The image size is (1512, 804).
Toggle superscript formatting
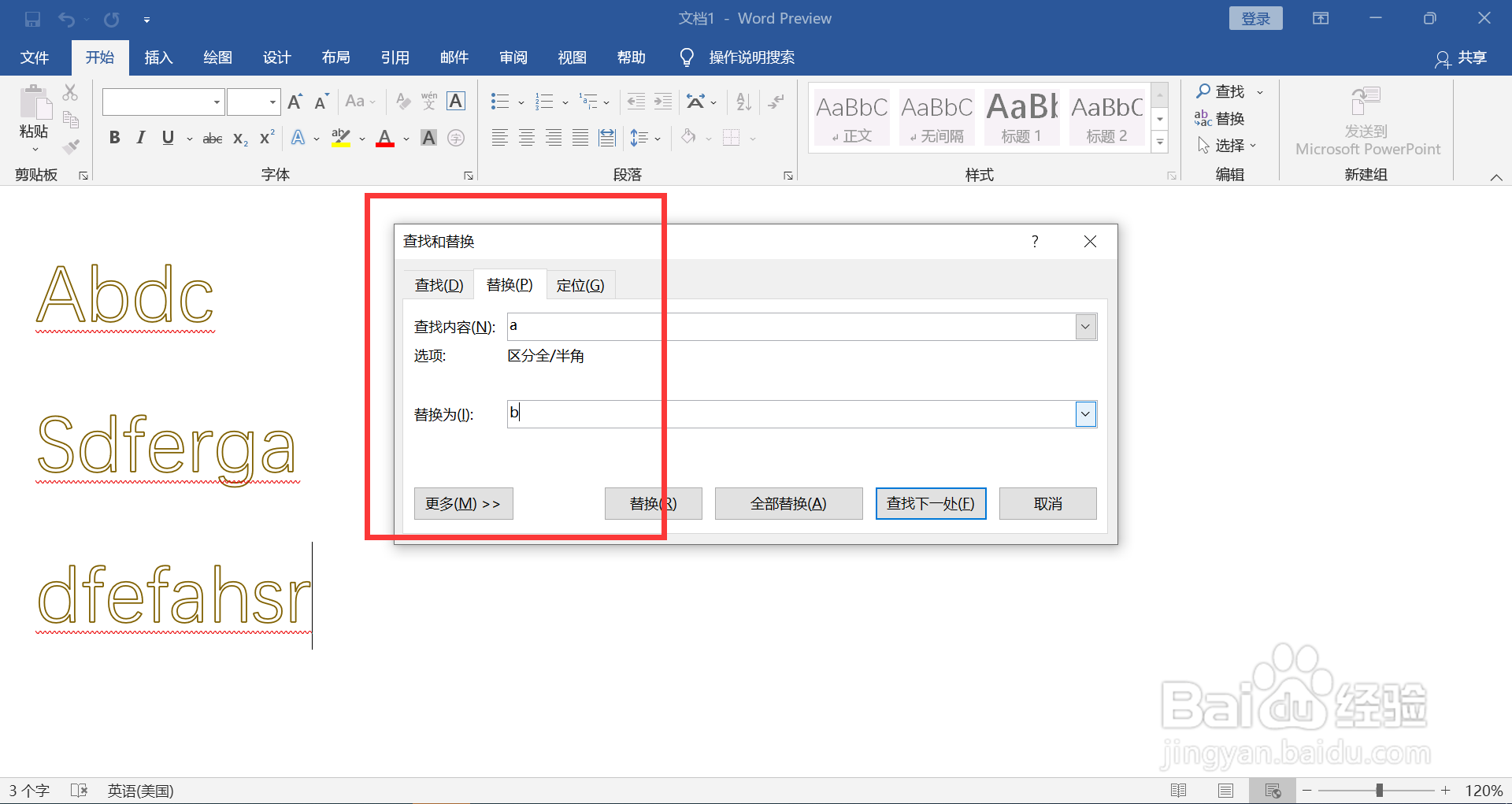[x=267, y=137]
